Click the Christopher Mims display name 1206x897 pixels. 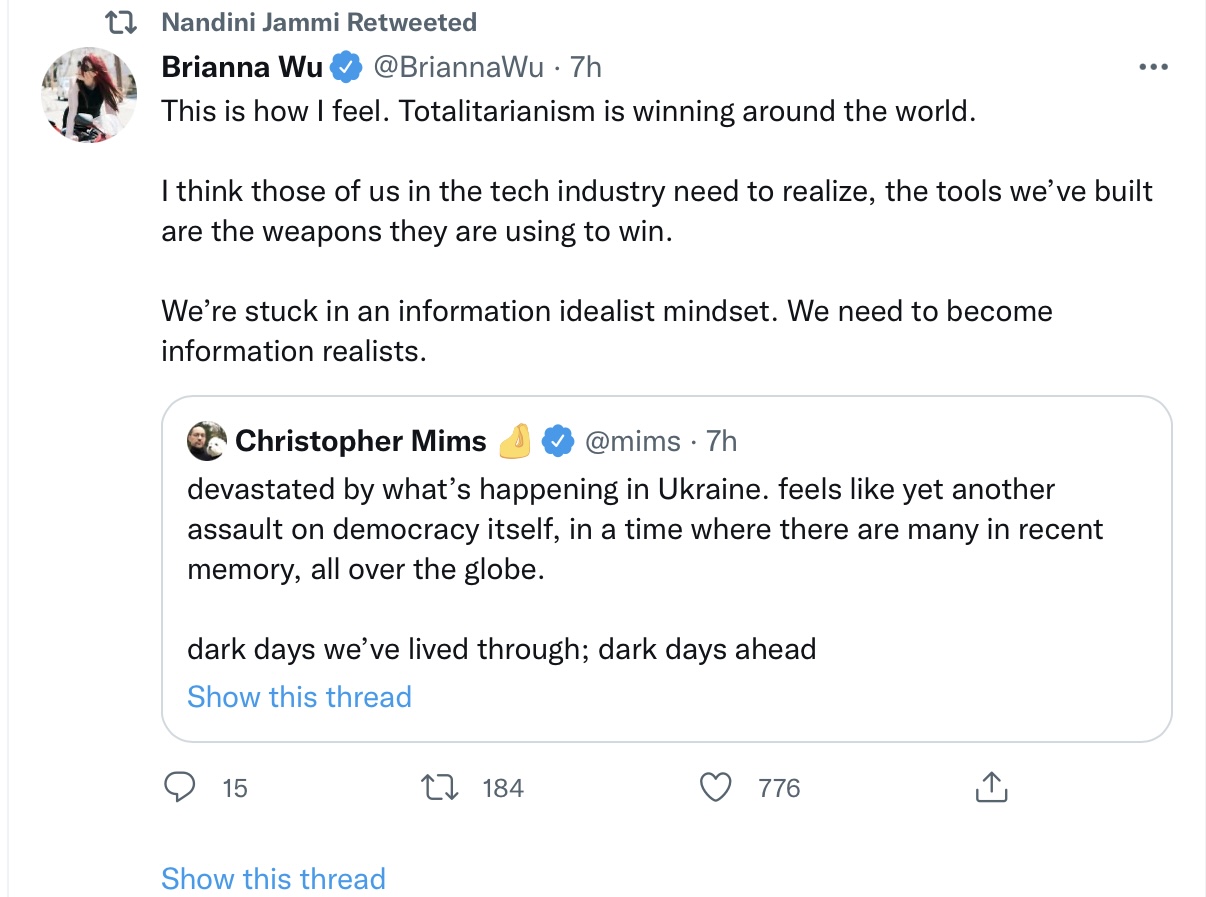(x=361, y=441)
